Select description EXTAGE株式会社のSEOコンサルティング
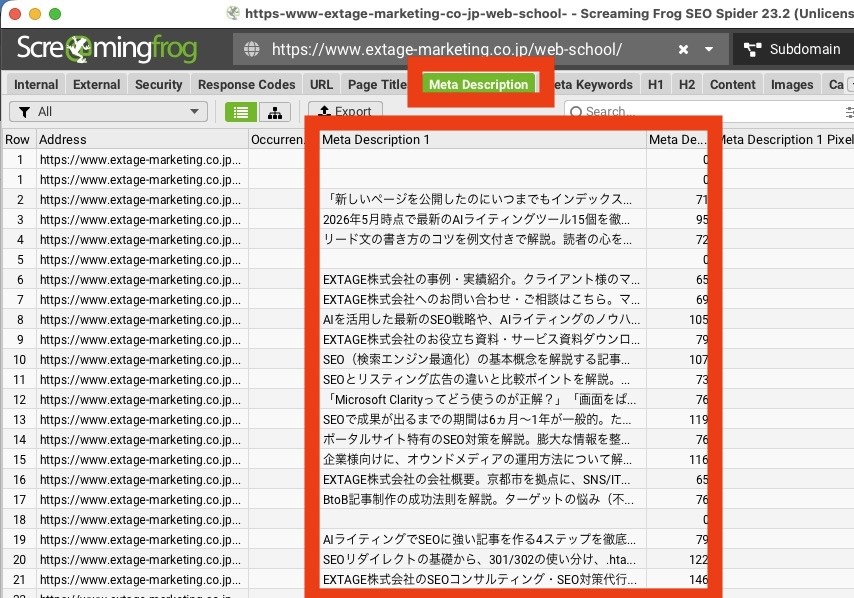Screen dimensions: 854x598 480,579
